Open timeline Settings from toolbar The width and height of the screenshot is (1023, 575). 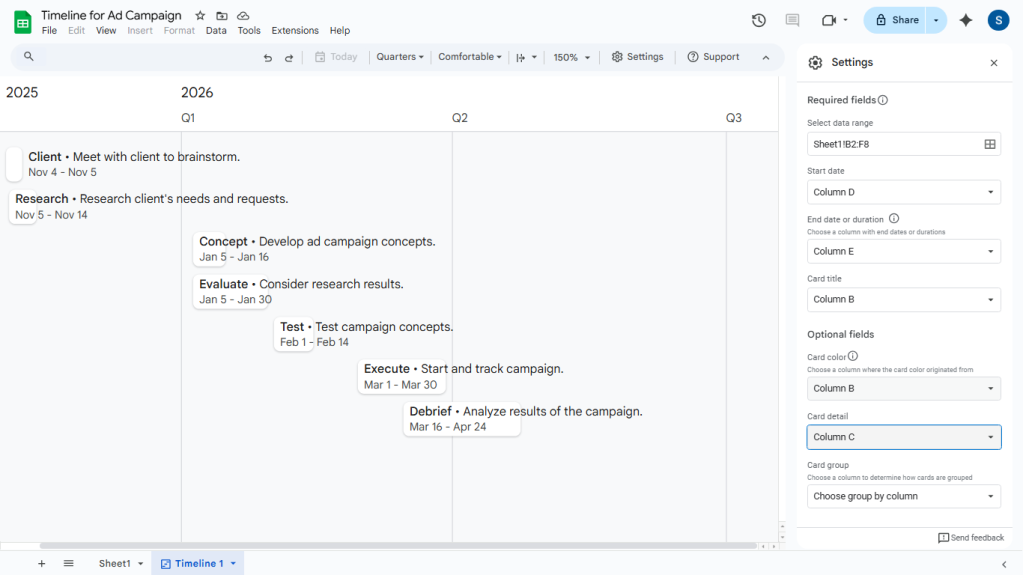637,57
